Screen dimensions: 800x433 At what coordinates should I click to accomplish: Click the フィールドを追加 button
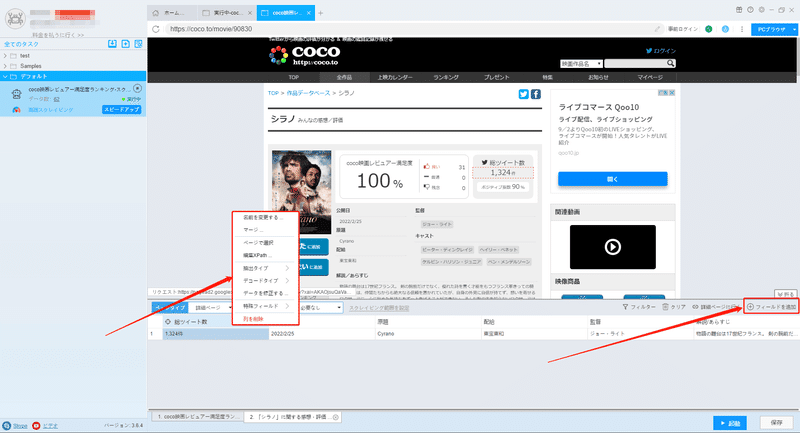point(771,307)
